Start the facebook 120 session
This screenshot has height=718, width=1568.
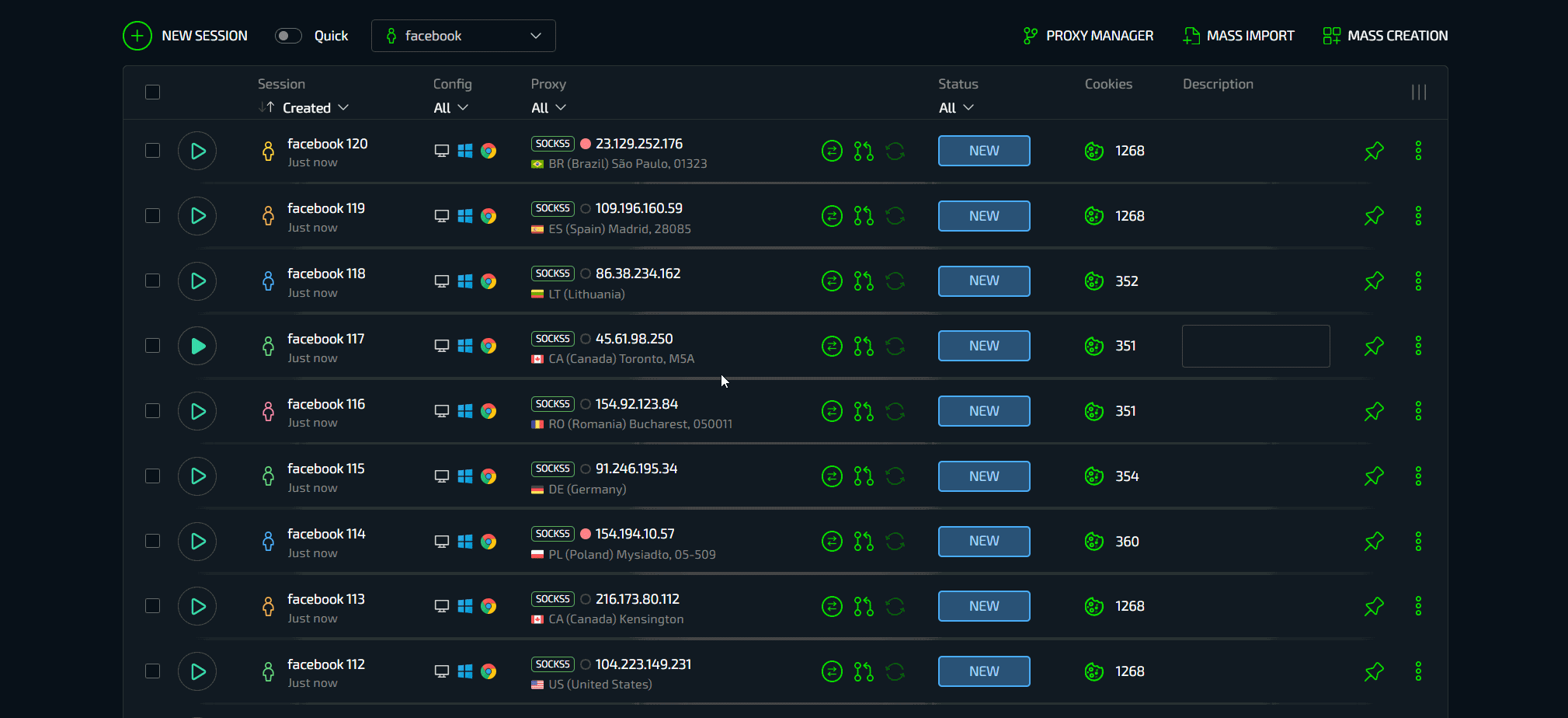point(197,151)
